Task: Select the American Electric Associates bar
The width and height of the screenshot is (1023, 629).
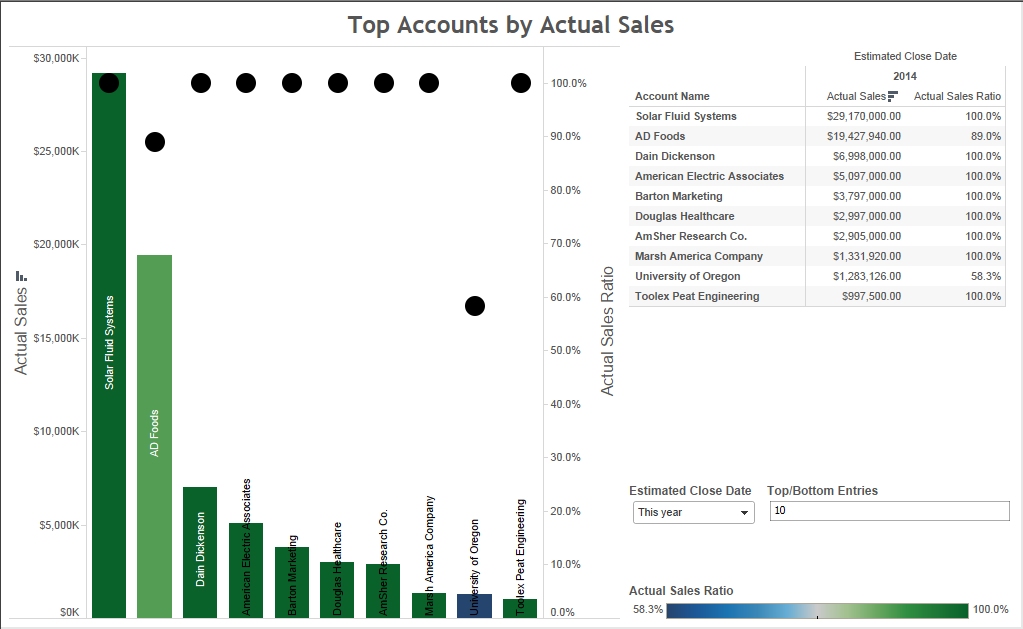Action: [x=246, y=570]
